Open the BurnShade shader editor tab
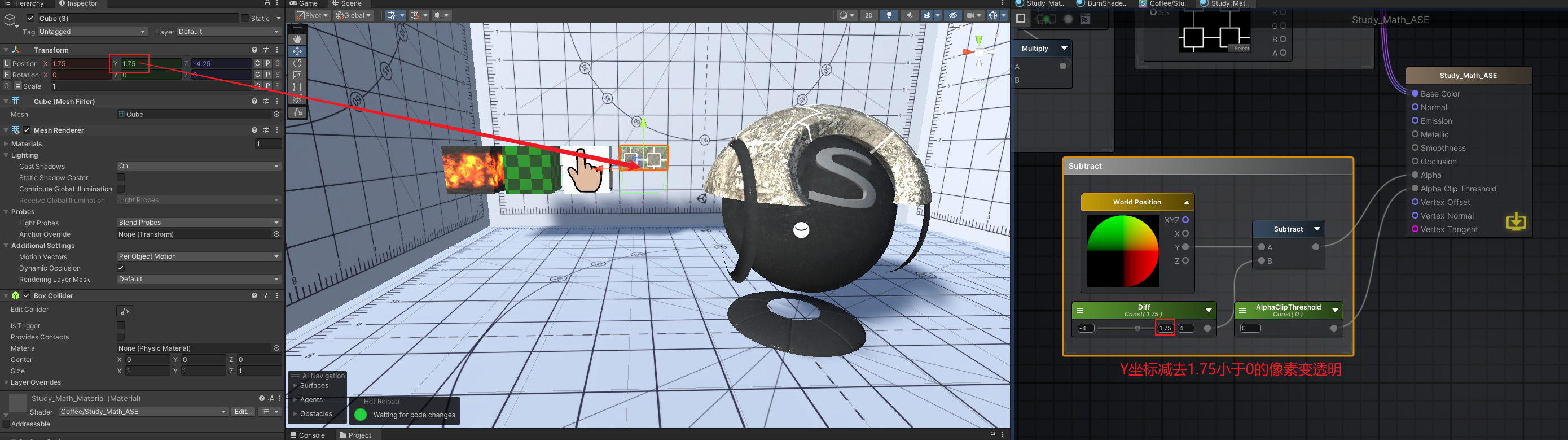 [1102, 3]
